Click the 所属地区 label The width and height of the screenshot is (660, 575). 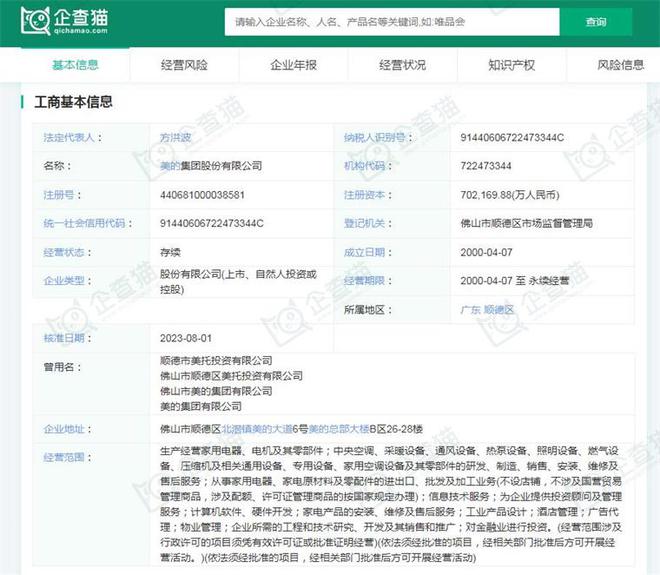point(365,310)
